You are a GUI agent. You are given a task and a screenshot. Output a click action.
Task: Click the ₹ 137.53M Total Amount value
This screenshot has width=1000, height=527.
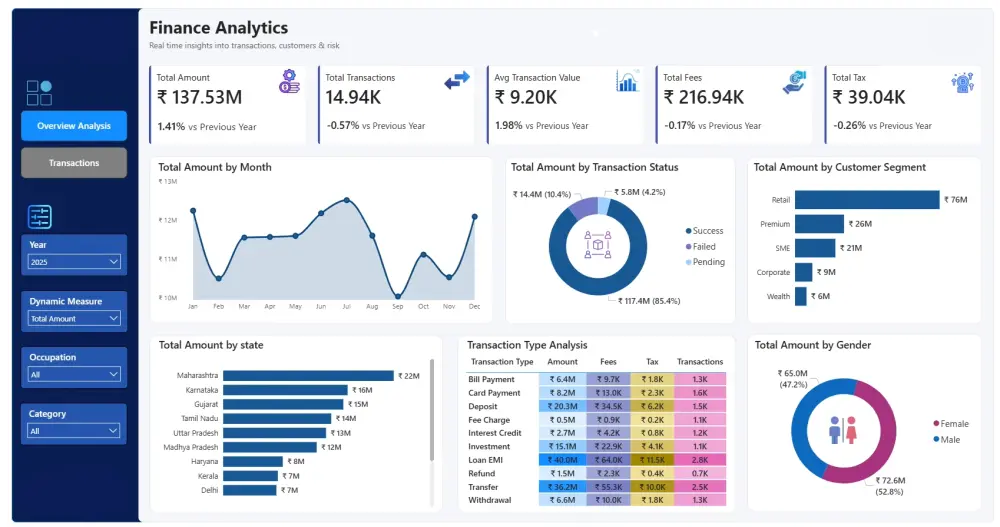coord(200,98)
